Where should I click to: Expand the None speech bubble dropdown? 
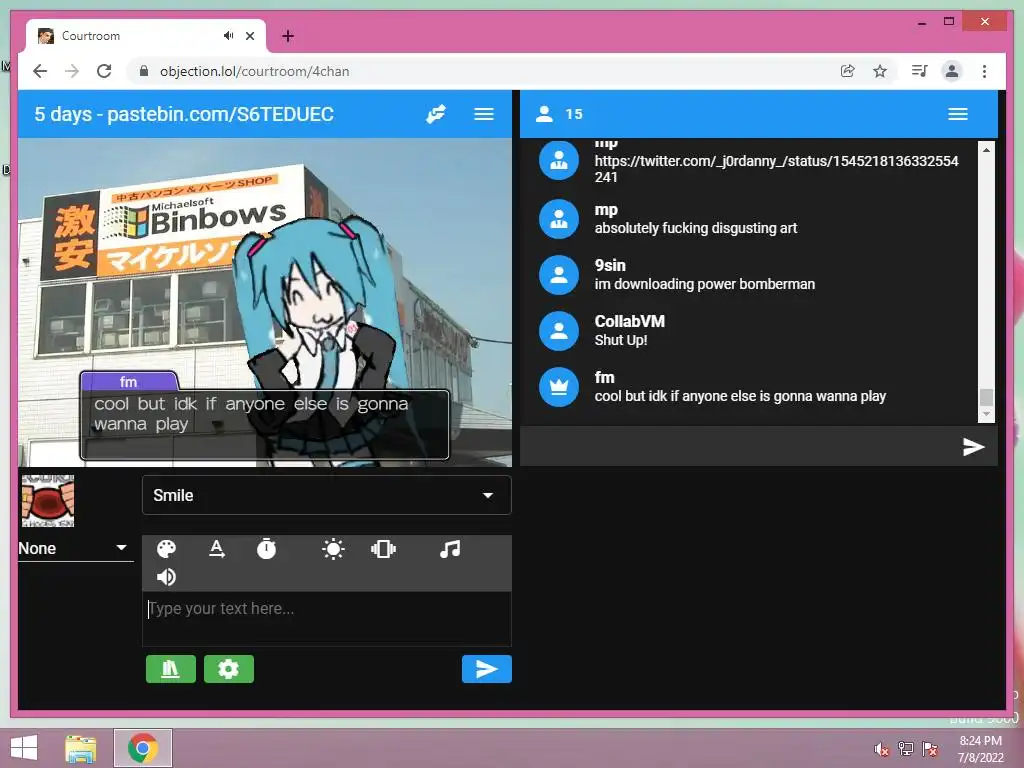[76, 548]
